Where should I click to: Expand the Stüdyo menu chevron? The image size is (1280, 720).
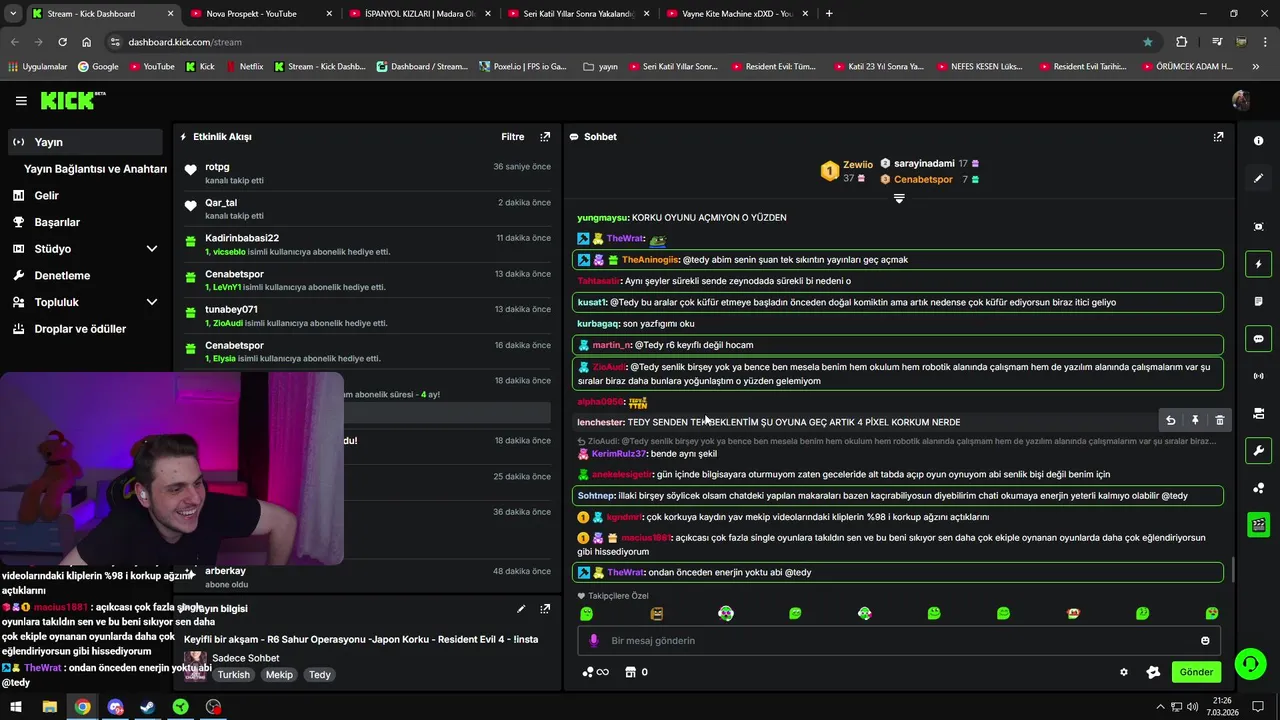pyautogui.click(x=152, y=249)
